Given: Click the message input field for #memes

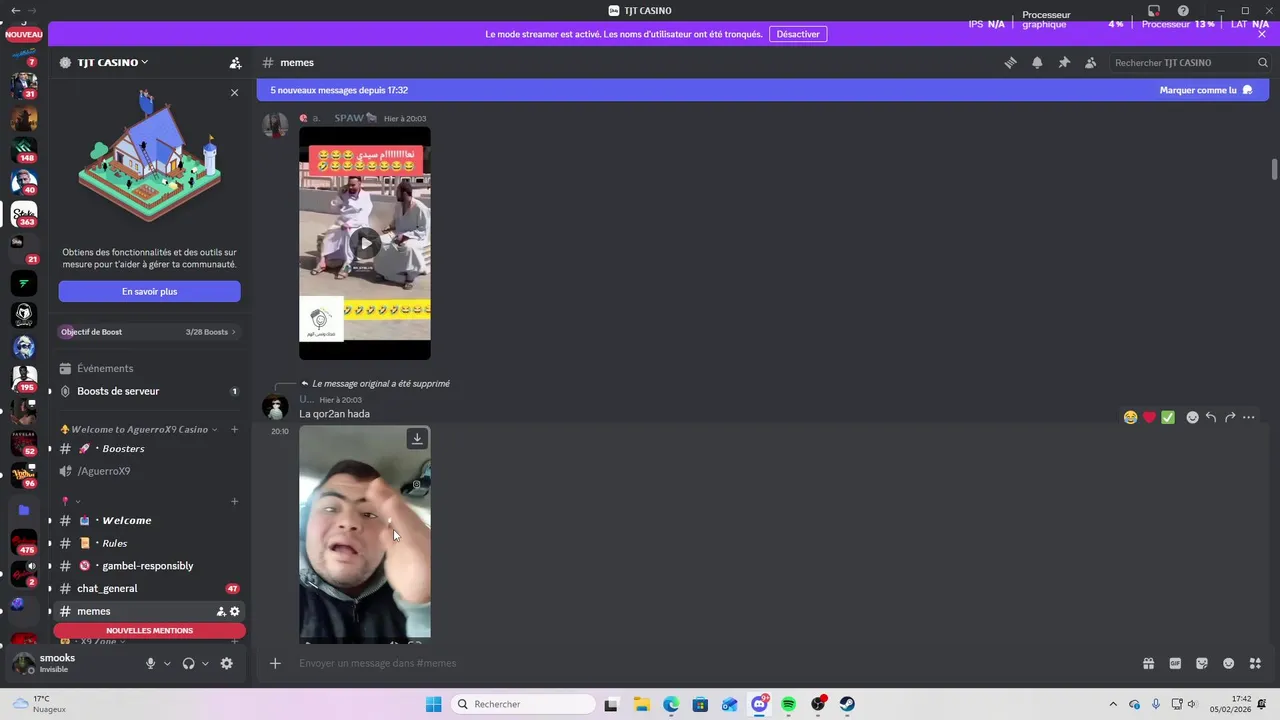Looking at the screenshot, I should point(710,663).
